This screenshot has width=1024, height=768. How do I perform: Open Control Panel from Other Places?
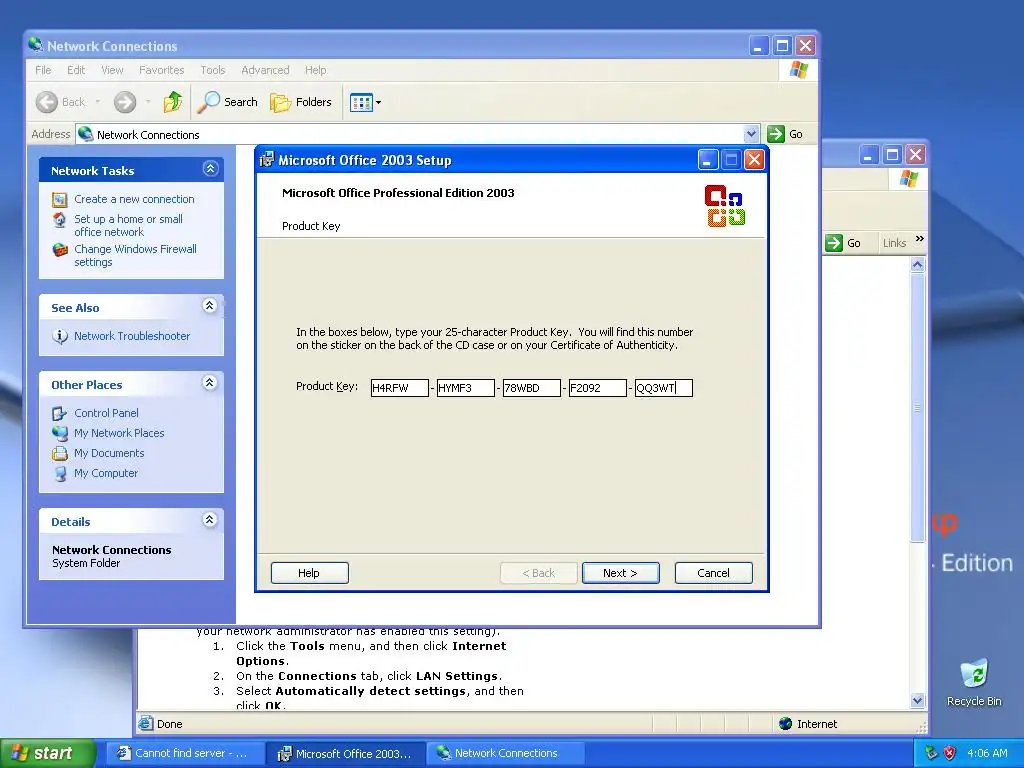pos(106,413)
